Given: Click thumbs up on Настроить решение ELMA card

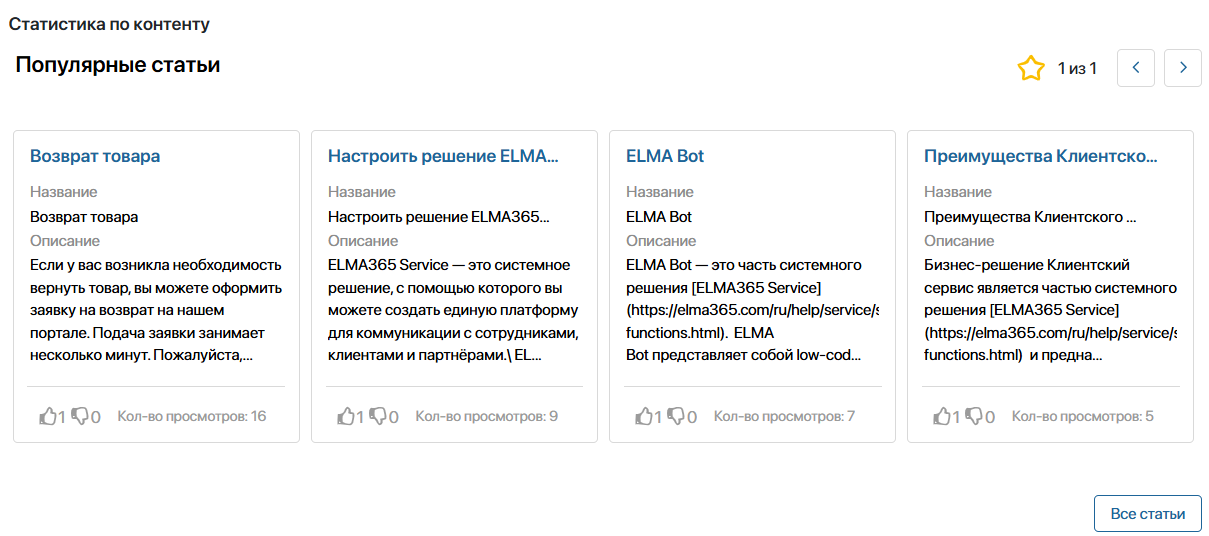Looking at the screenshot, I should 345,416.
